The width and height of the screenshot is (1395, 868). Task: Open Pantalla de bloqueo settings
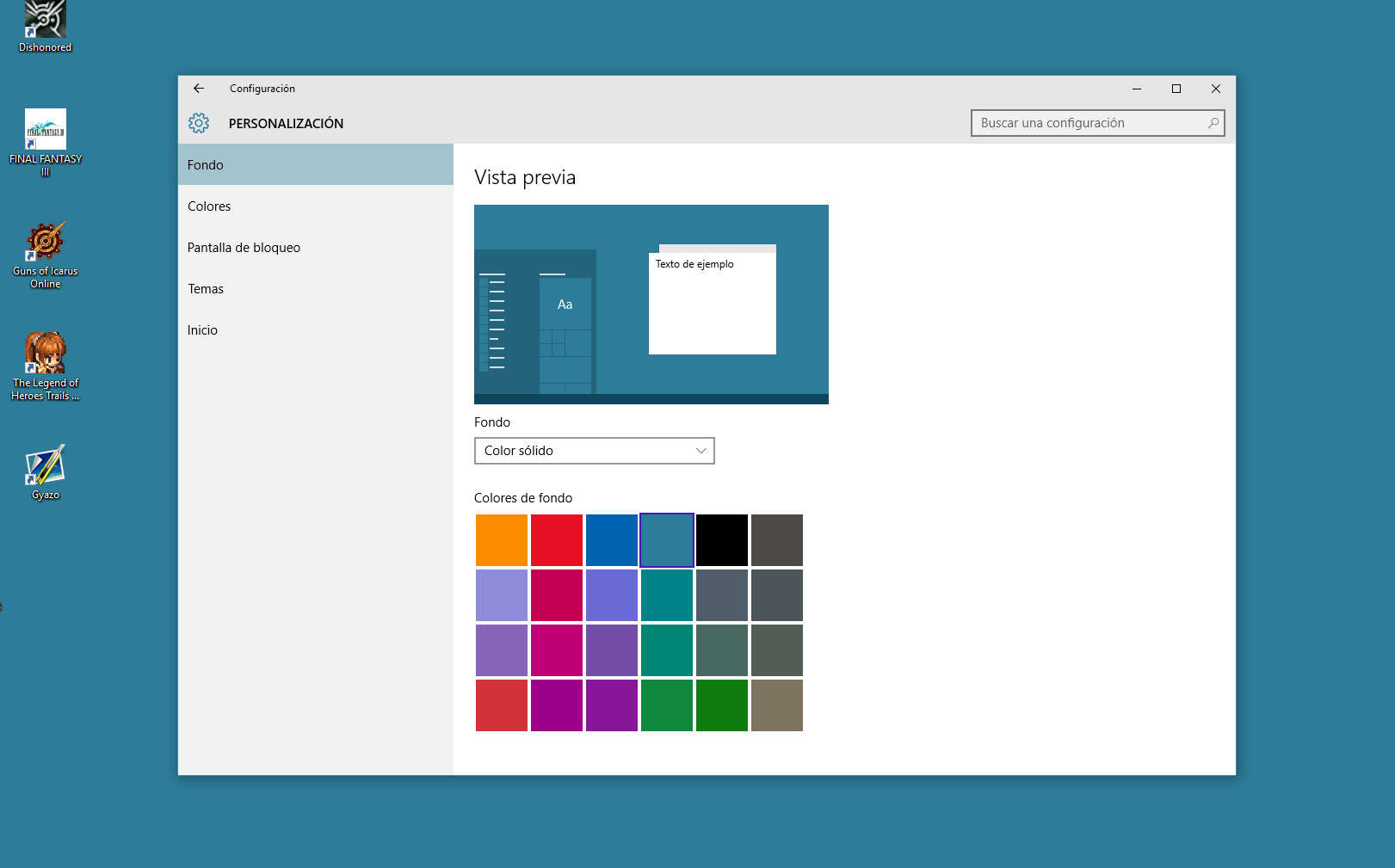316,247
